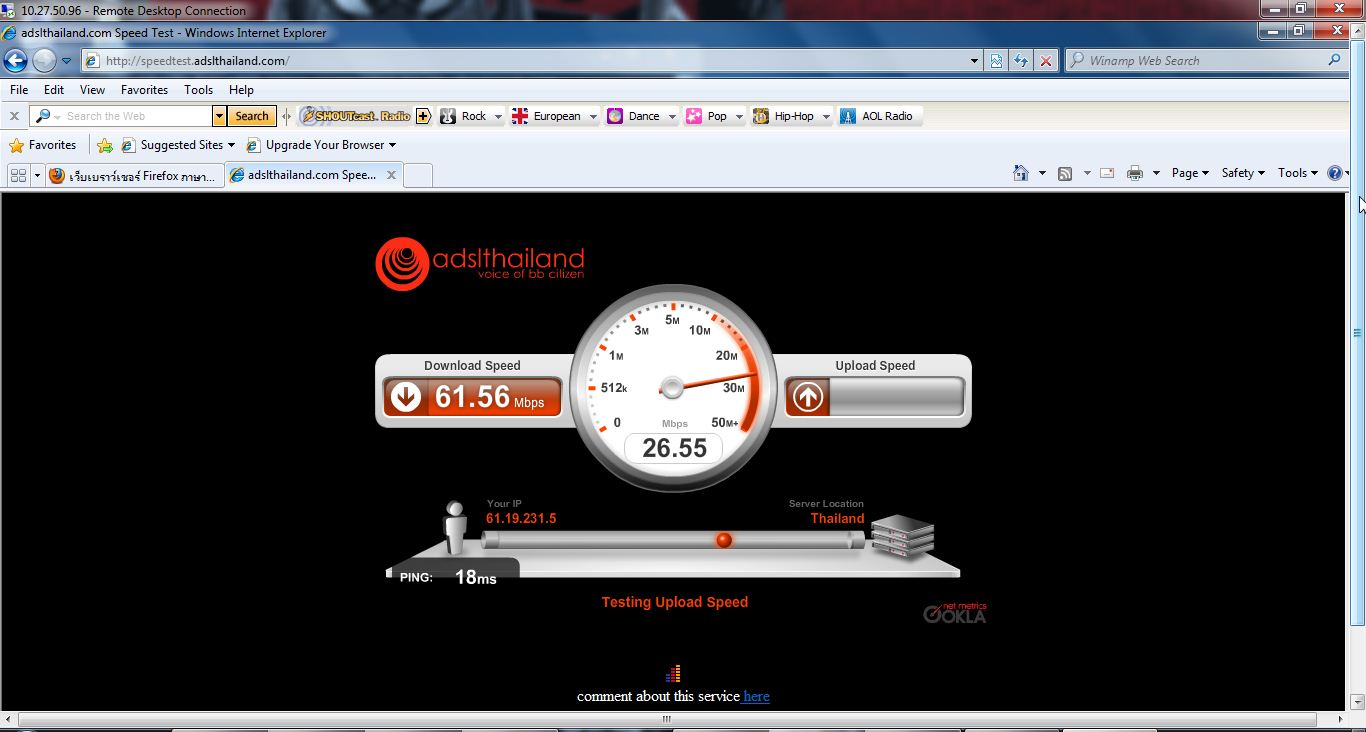Click the blue Help question mark icon
This screenshot has height=732, width=1366.
coord(1334,173)
